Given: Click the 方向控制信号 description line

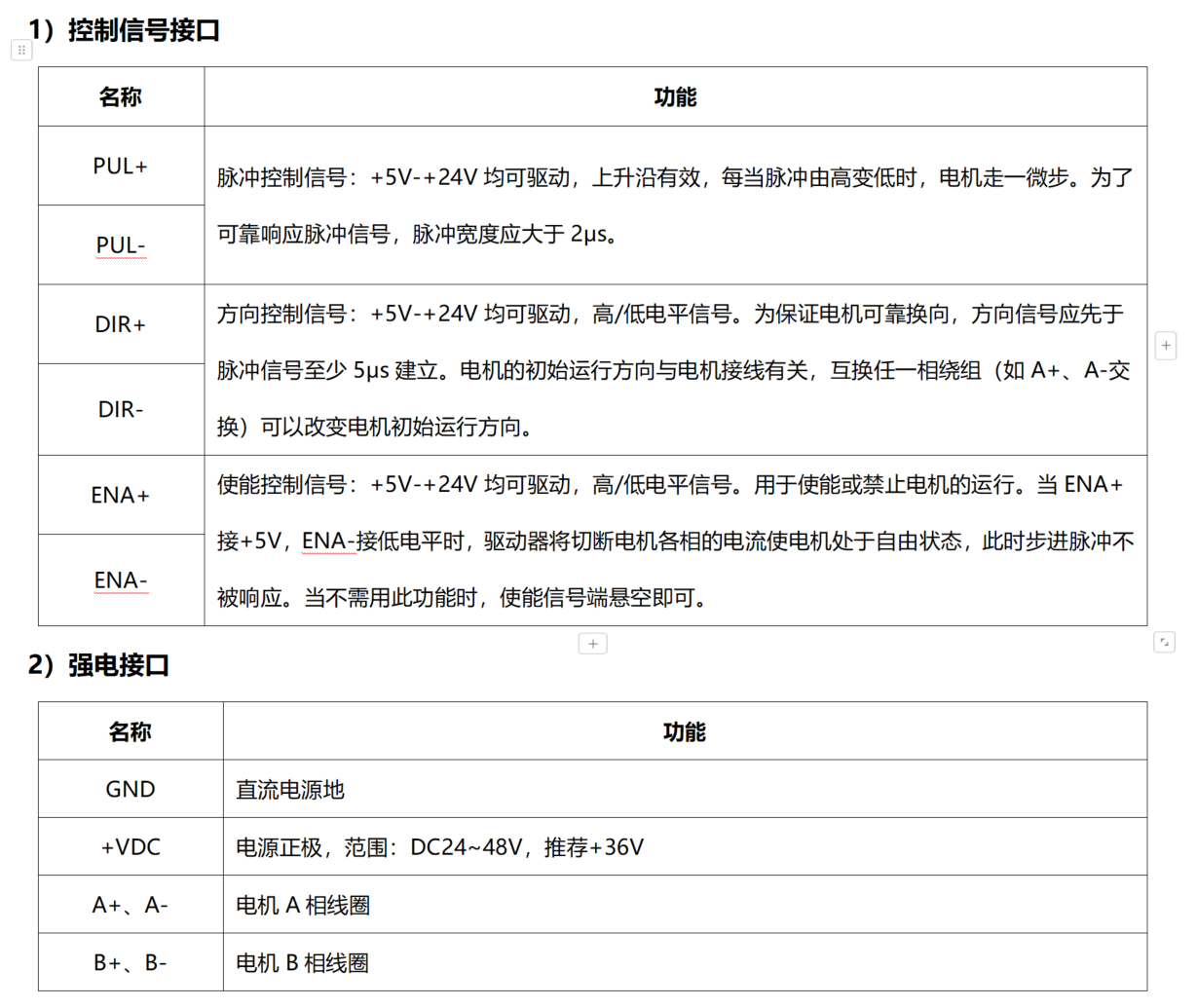Looking at the screenshot, I should (x=670, y=314).
